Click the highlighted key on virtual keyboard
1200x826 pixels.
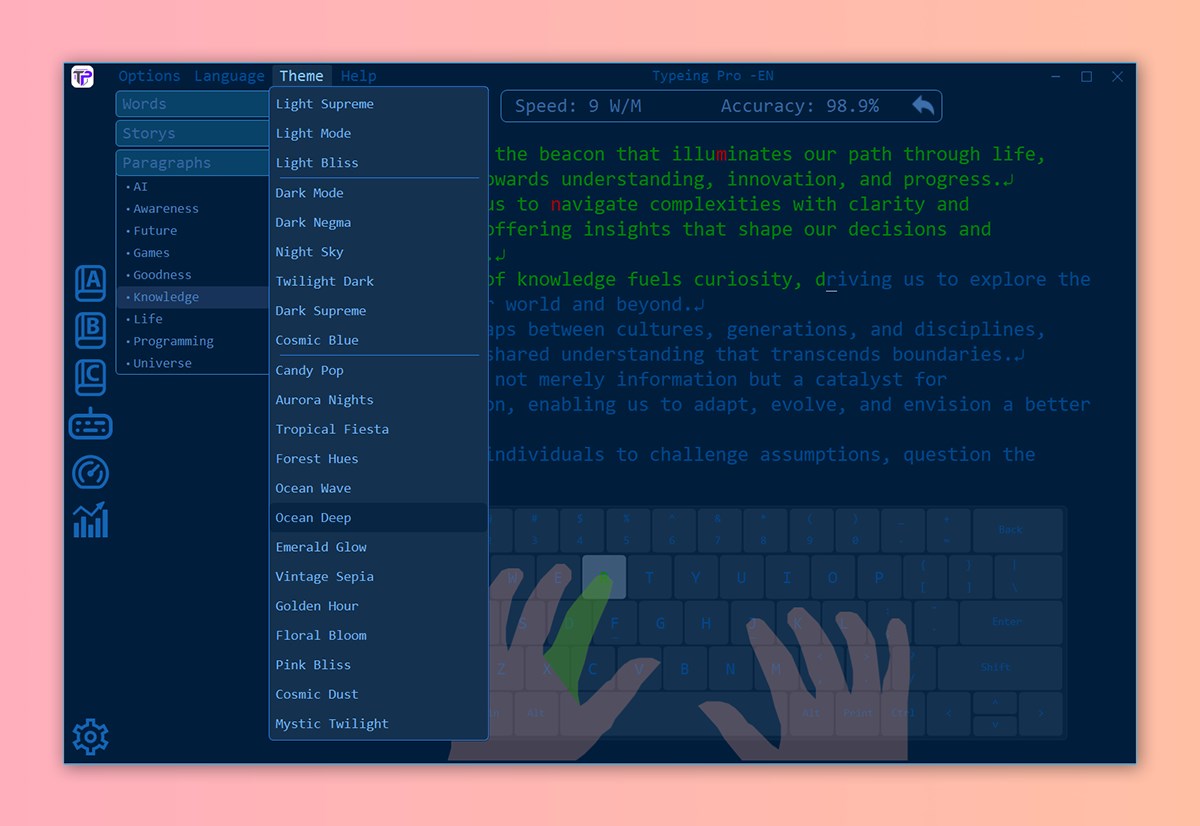click(604, 577)
